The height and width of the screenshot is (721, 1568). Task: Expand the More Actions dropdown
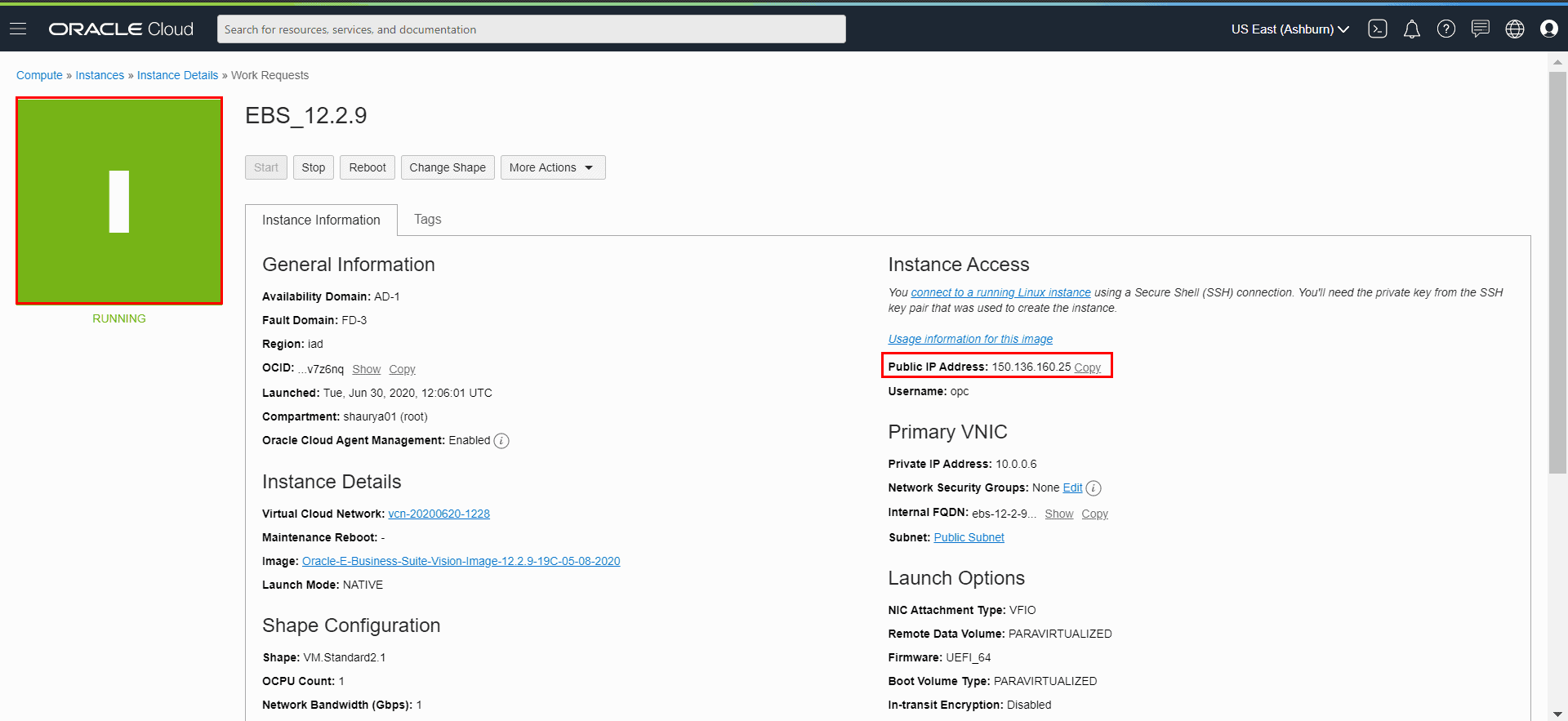tap(553, 167)
